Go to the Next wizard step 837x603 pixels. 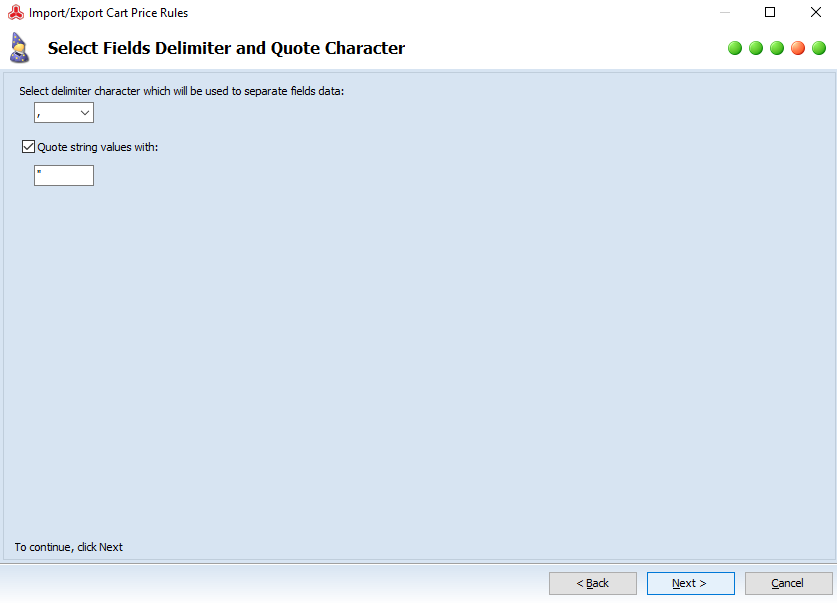(691, 583)
